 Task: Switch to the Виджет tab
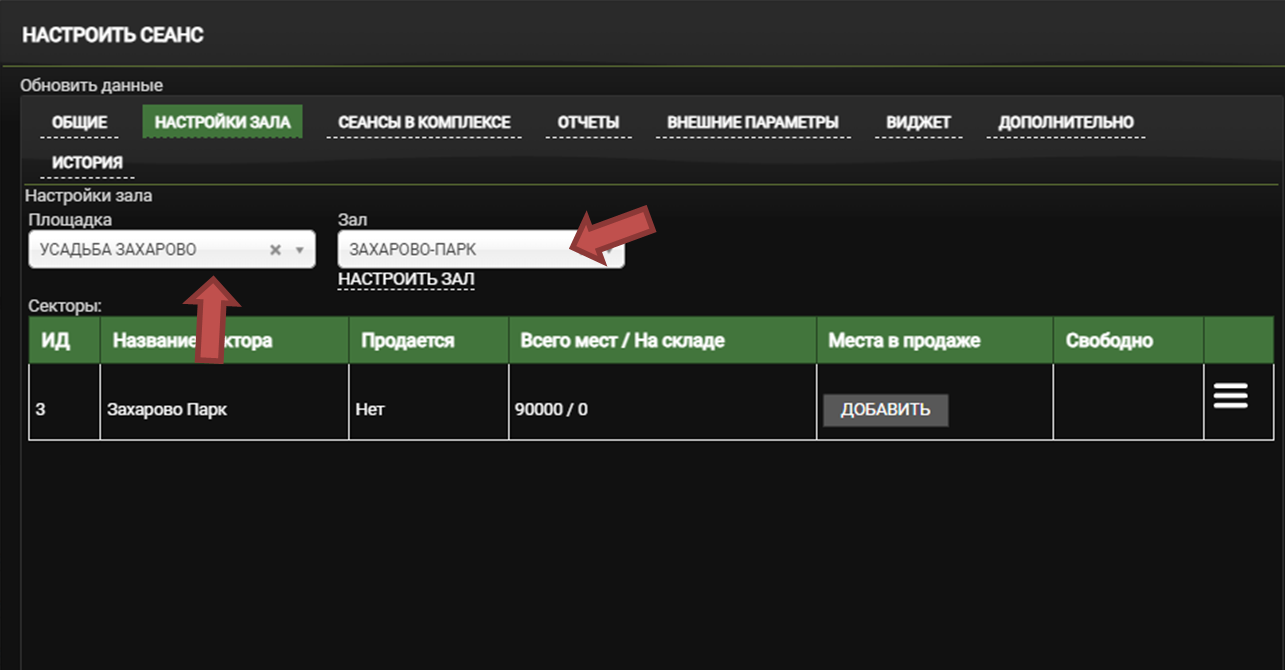pos(918,123)
